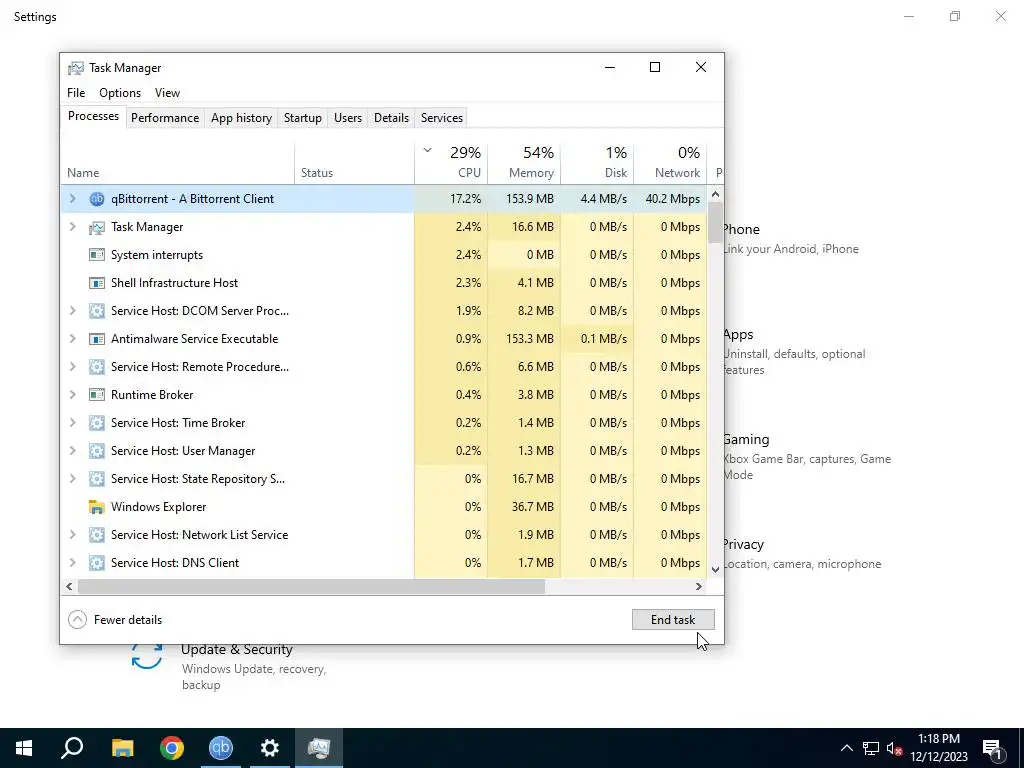Sort by the Network column header

pos(670,162)
